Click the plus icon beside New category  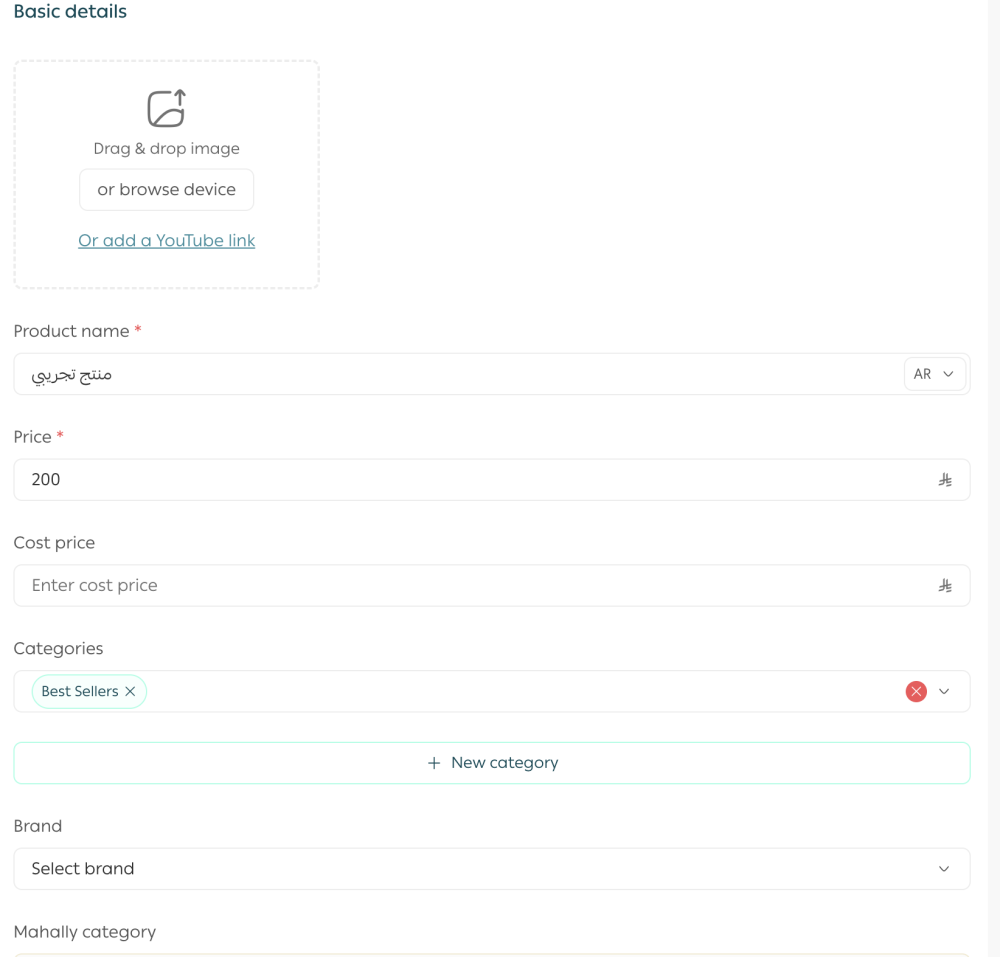(434, 763)
